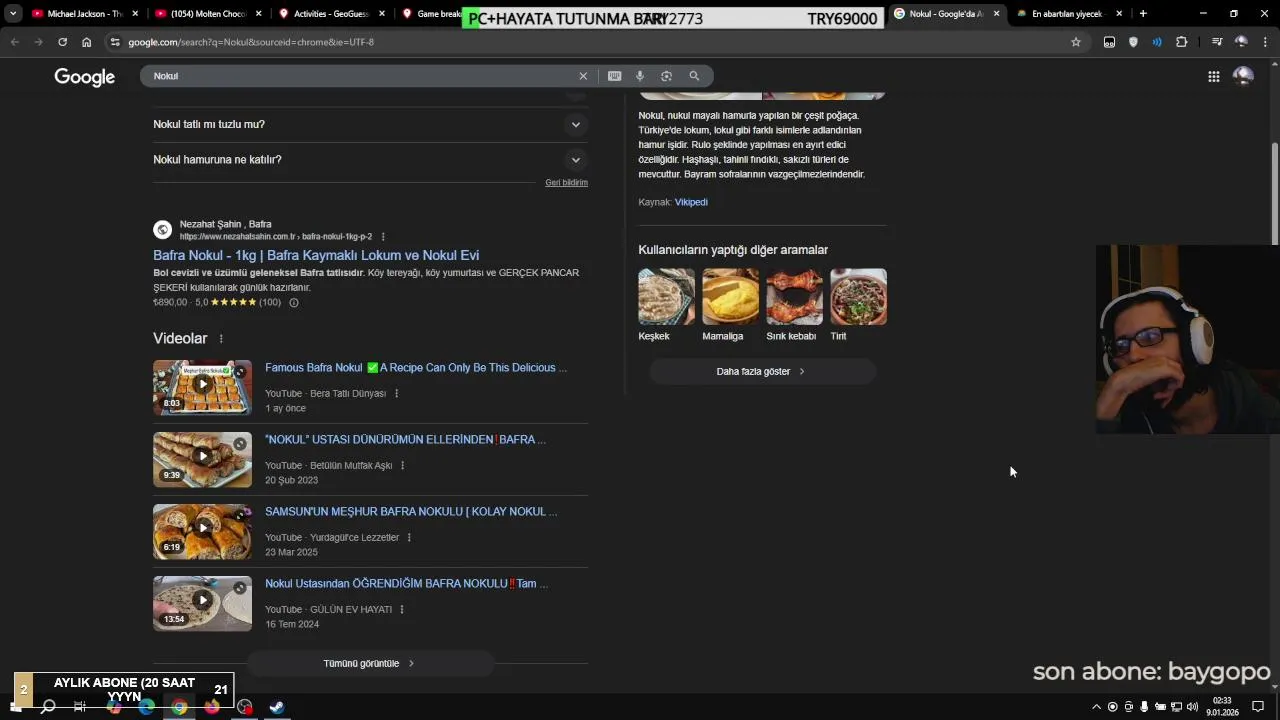Open taskbar notification center icon
The height and width of the screenshot is (720, 1280).
(x=1258, y=707)
